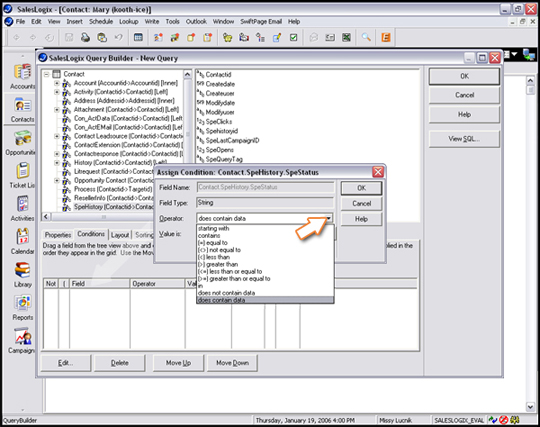Click OK in the Query Builder window
The height and width of the screenshot is (427, 540).
pyautogui.click(x=464, y=76)
